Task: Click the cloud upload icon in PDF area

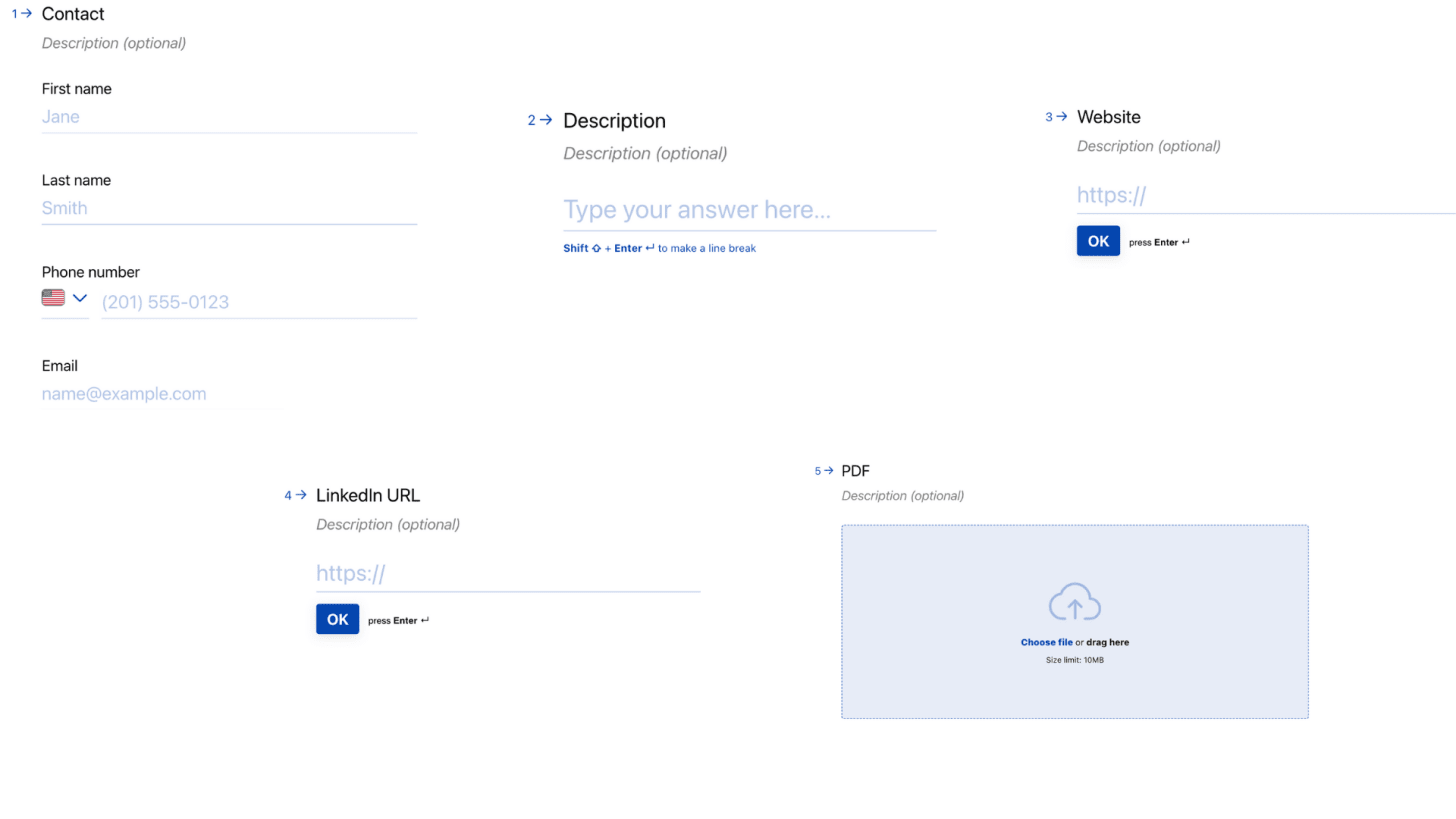Action: 1074,600
